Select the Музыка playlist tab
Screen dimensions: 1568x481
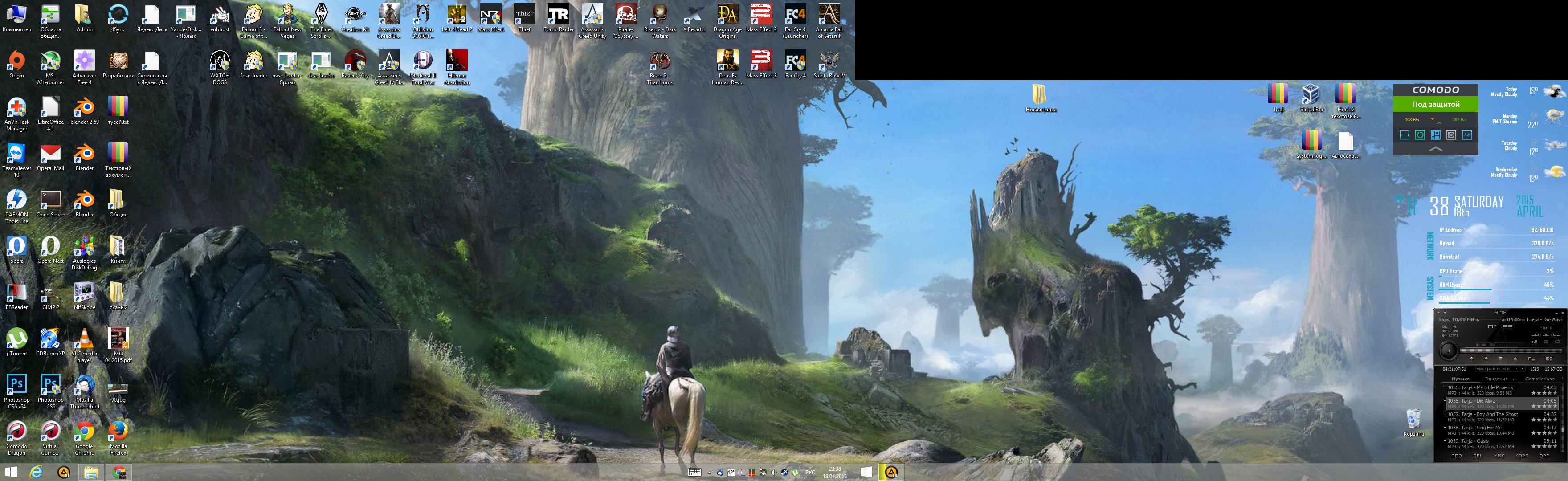[1461, 379]
